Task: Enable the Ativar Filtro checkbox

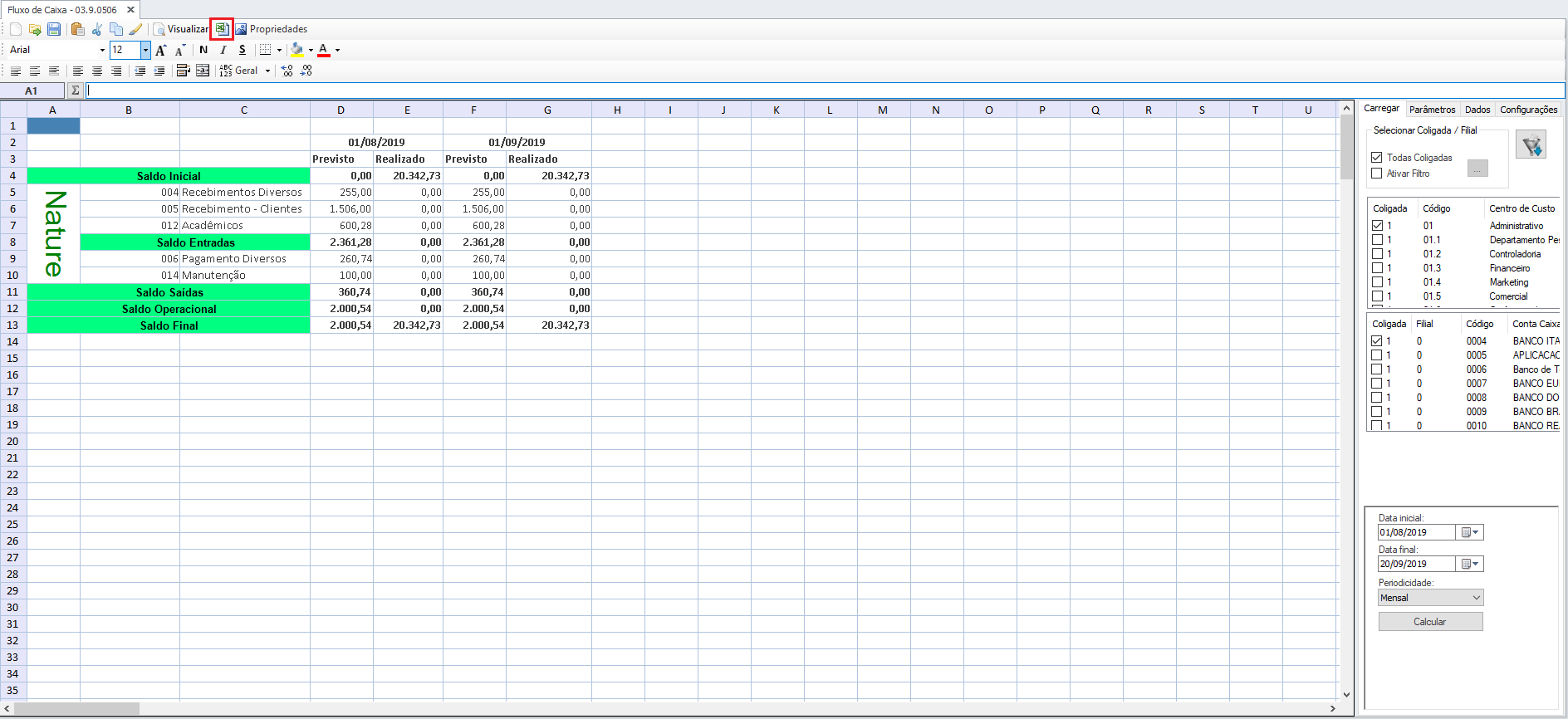Action: point(1377,174)
